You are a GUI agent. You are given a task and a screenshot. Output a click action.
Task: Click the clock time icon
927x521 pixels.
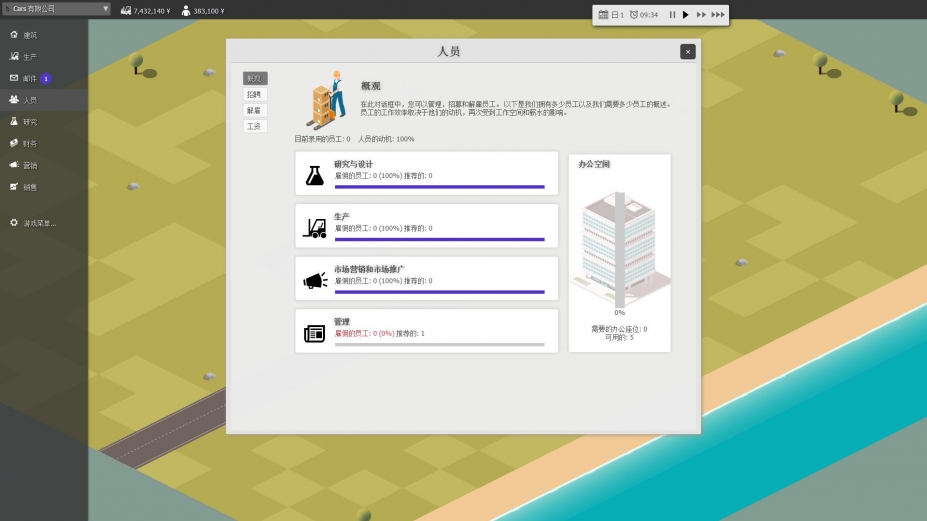point(634,15)
